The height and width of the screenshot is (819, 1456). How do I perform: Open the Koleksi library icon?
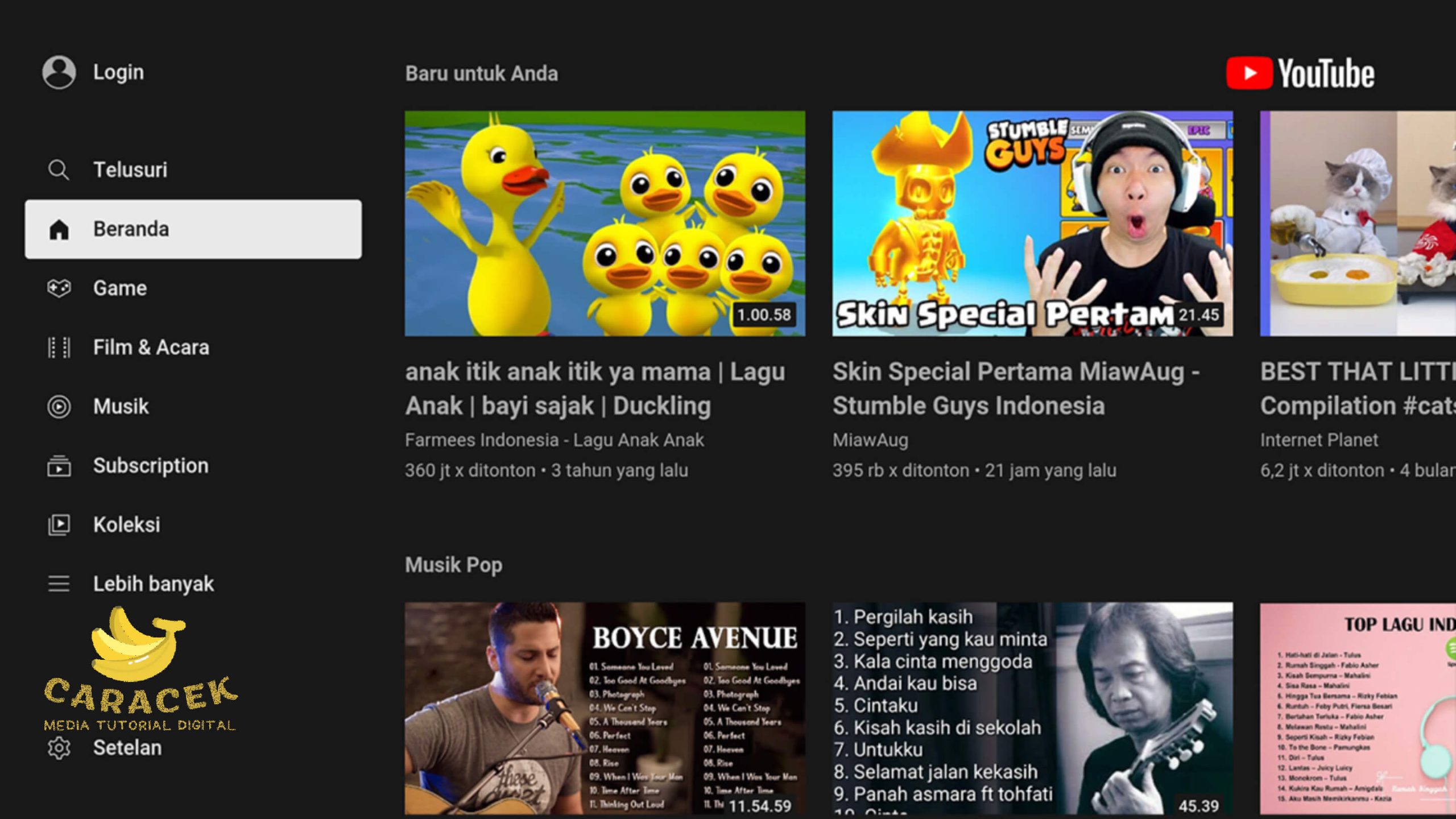pyautogui.click(x=59, y=524)
